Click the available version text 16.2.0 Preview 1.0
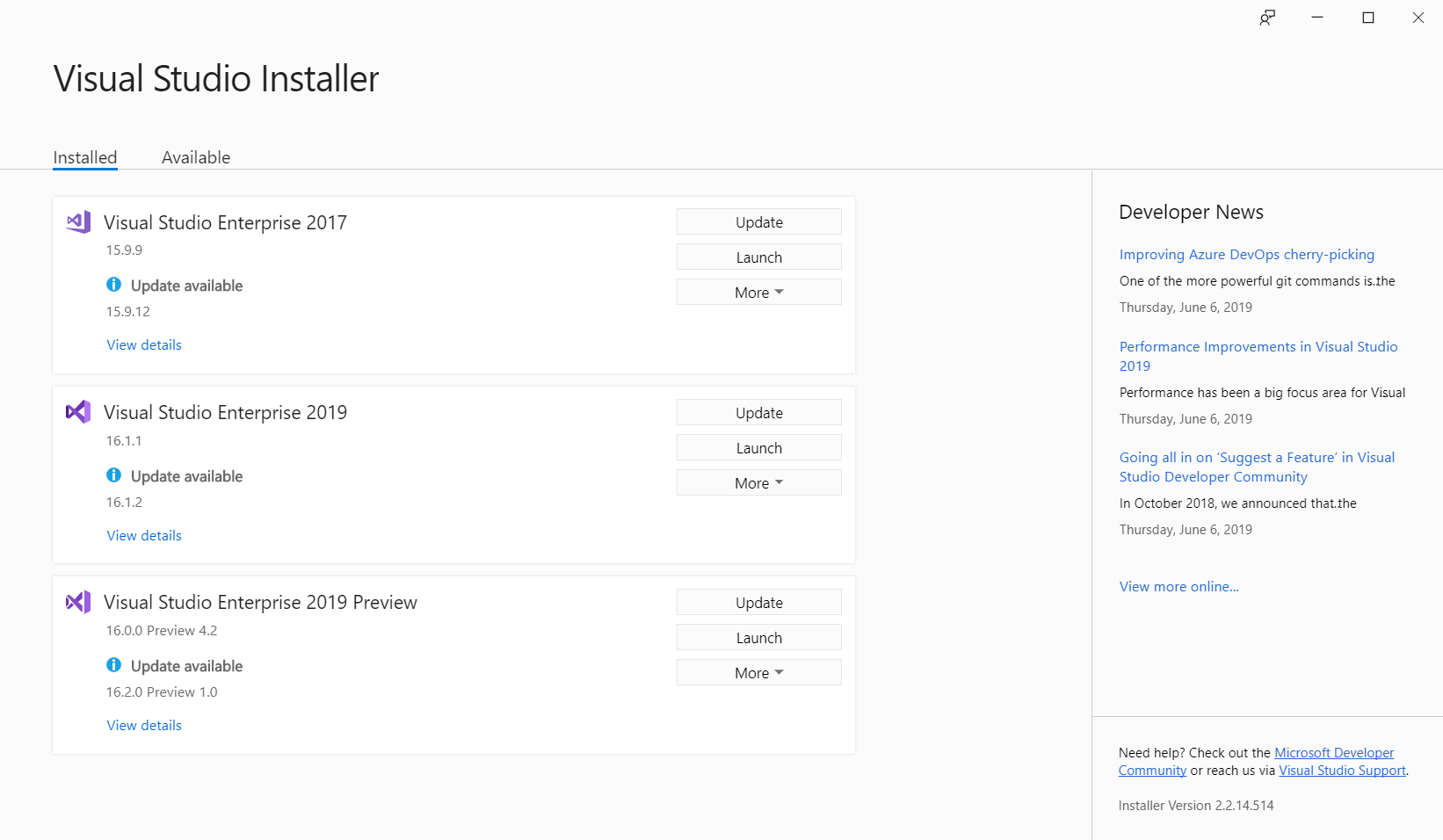This screenshot has height=840, width=1443. tap(162, 692)
